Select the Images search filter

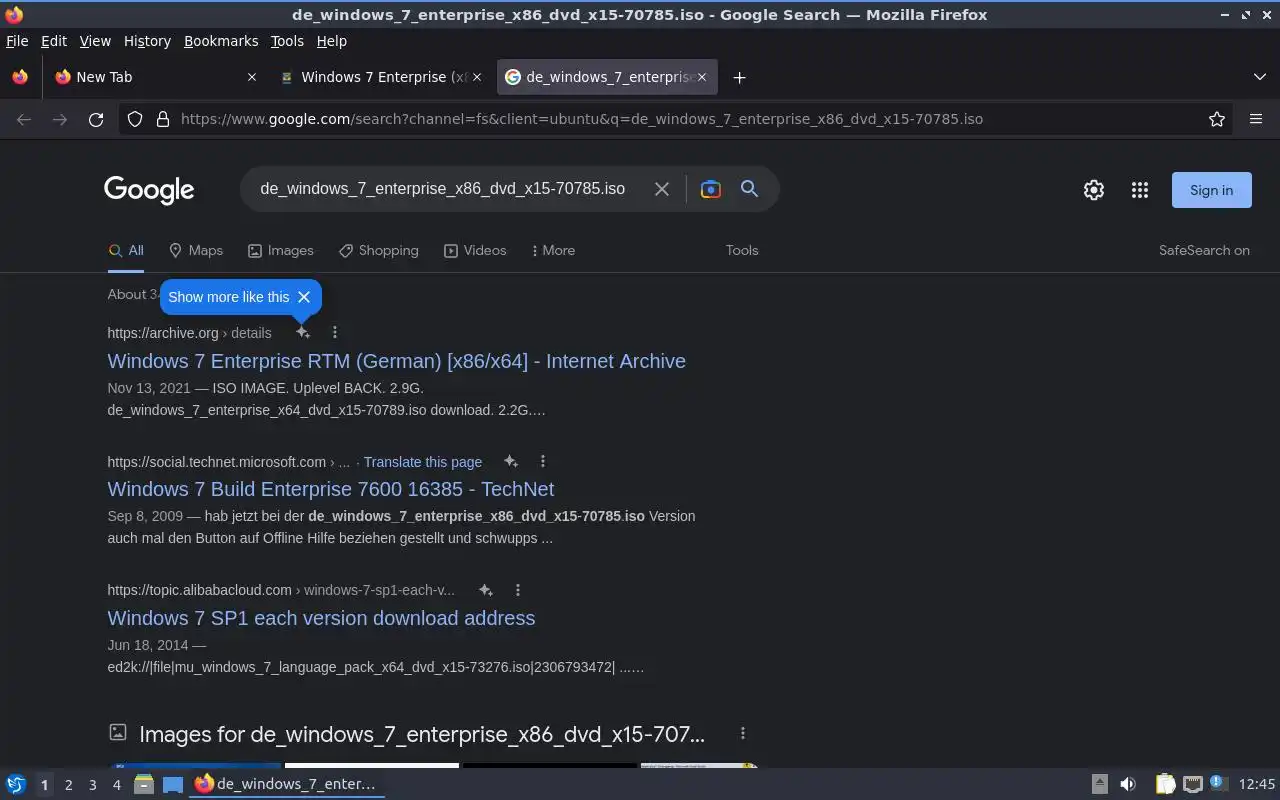(x=281, y=250)
